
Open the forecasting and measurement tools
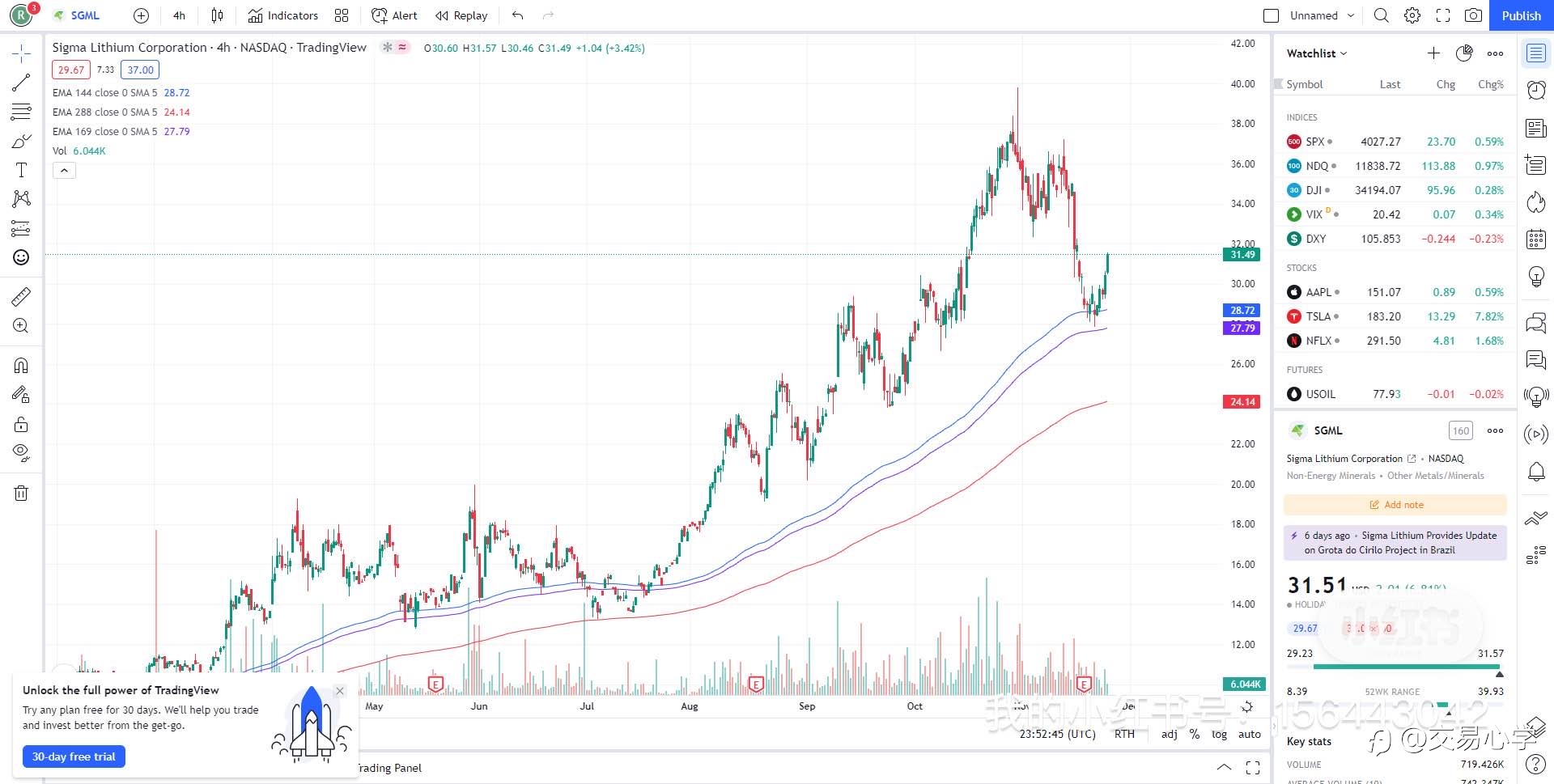(x=21, y=228)
